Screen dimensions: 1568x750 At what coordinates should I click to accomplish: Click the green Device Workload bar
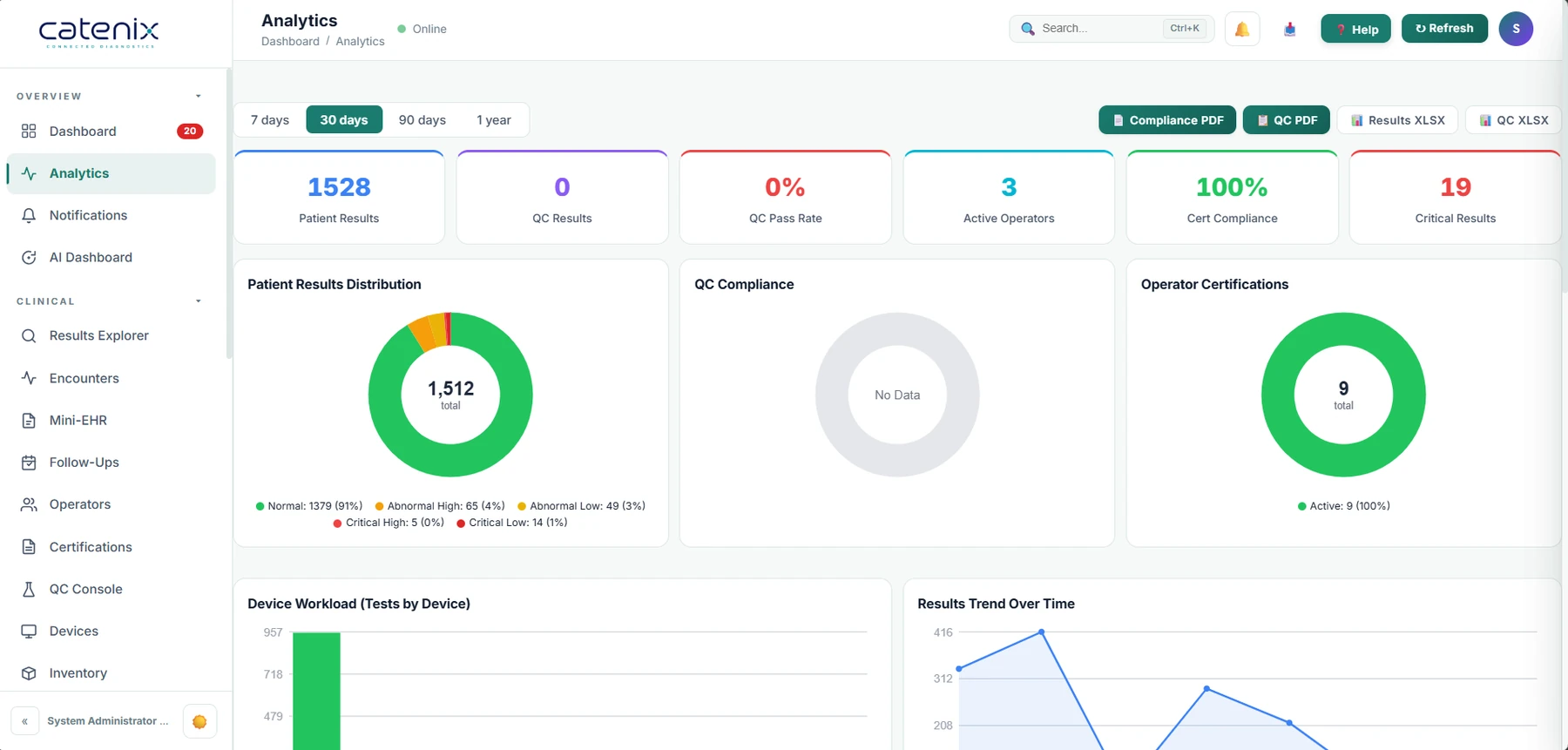click(316, 691)
